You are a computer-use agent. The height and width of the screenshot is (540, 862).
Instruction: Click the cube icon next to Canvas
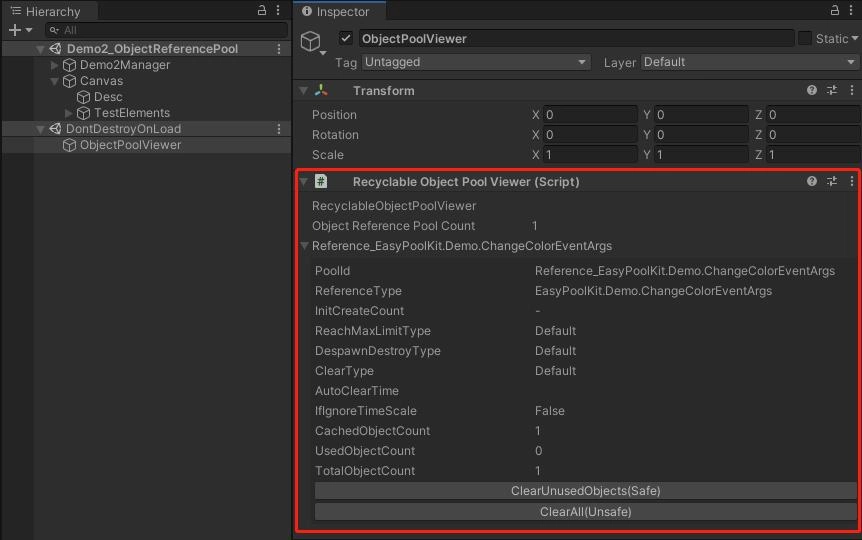coord(69,81)
